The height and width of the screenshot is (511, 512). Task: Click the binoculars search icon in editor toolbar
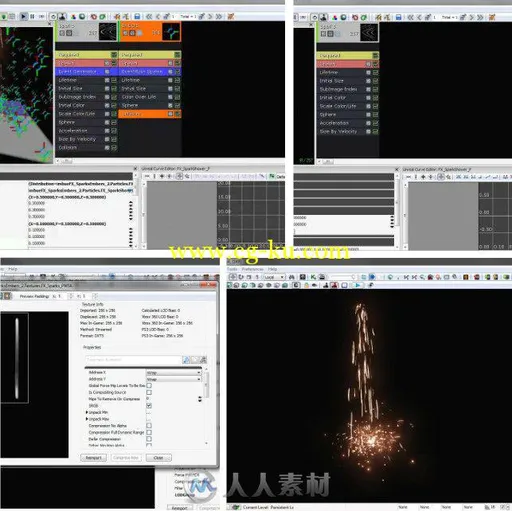tap(292, 277)
